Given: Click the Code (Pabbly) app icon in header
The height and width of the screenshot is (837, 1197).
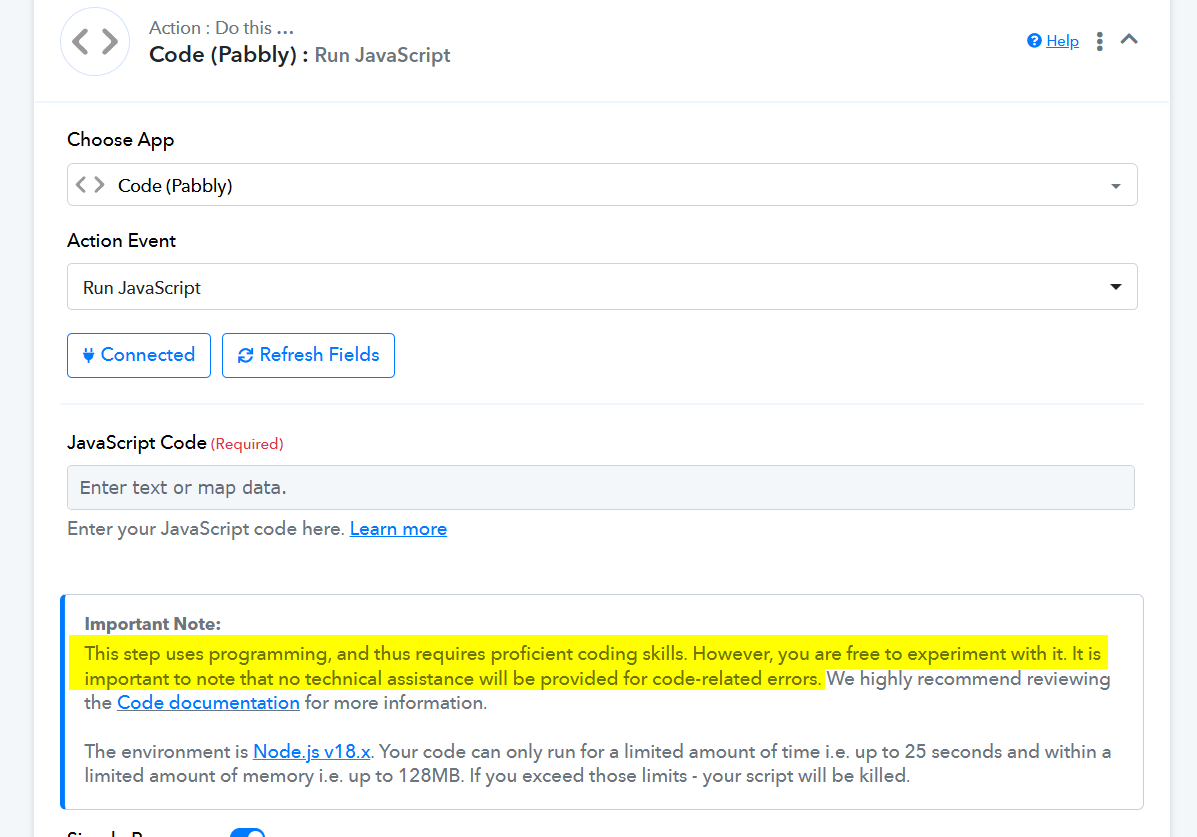Looking at the screenshot, I should click(x=95, y=41).
